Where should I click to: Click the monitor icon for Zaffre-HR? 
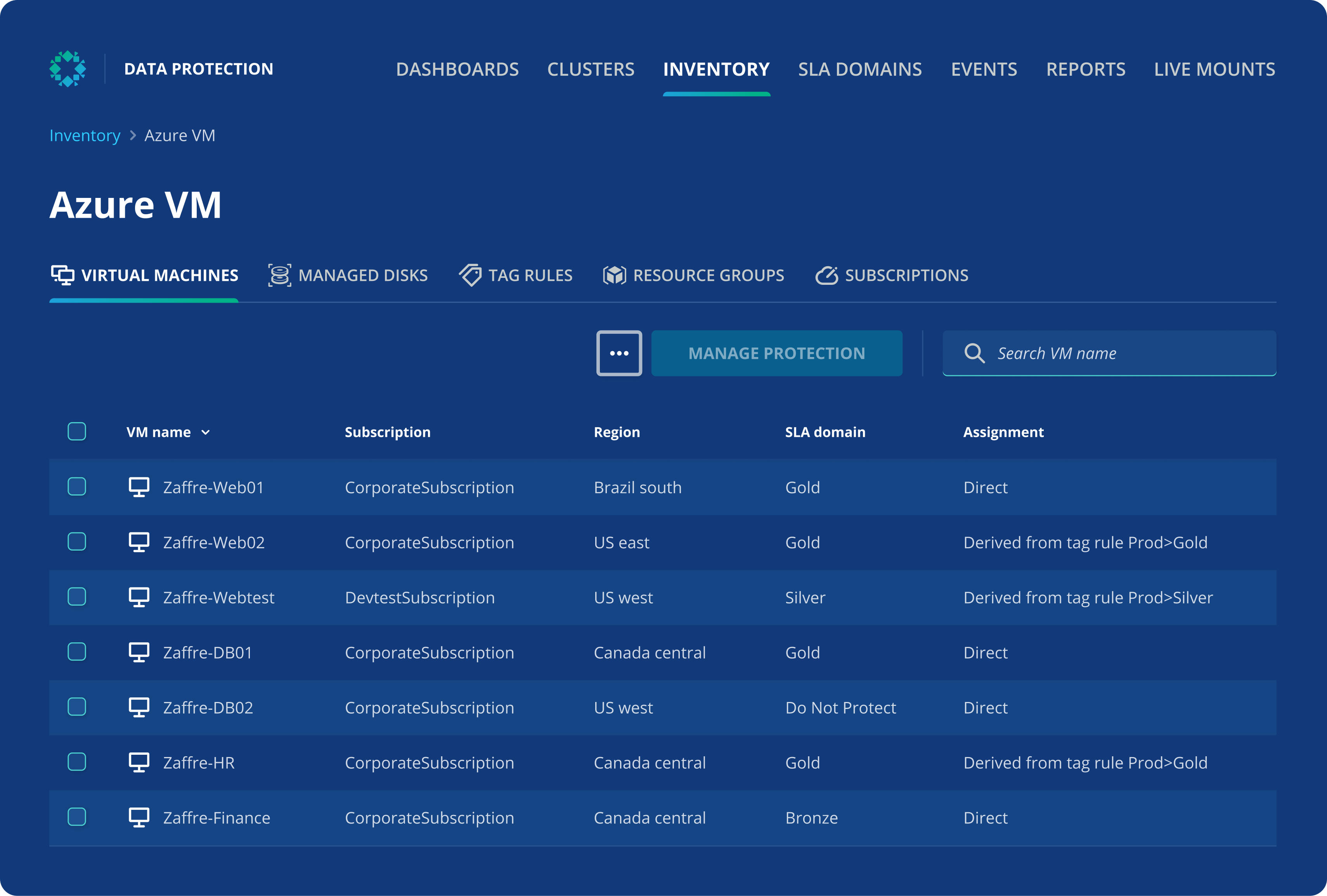[139, 763]
